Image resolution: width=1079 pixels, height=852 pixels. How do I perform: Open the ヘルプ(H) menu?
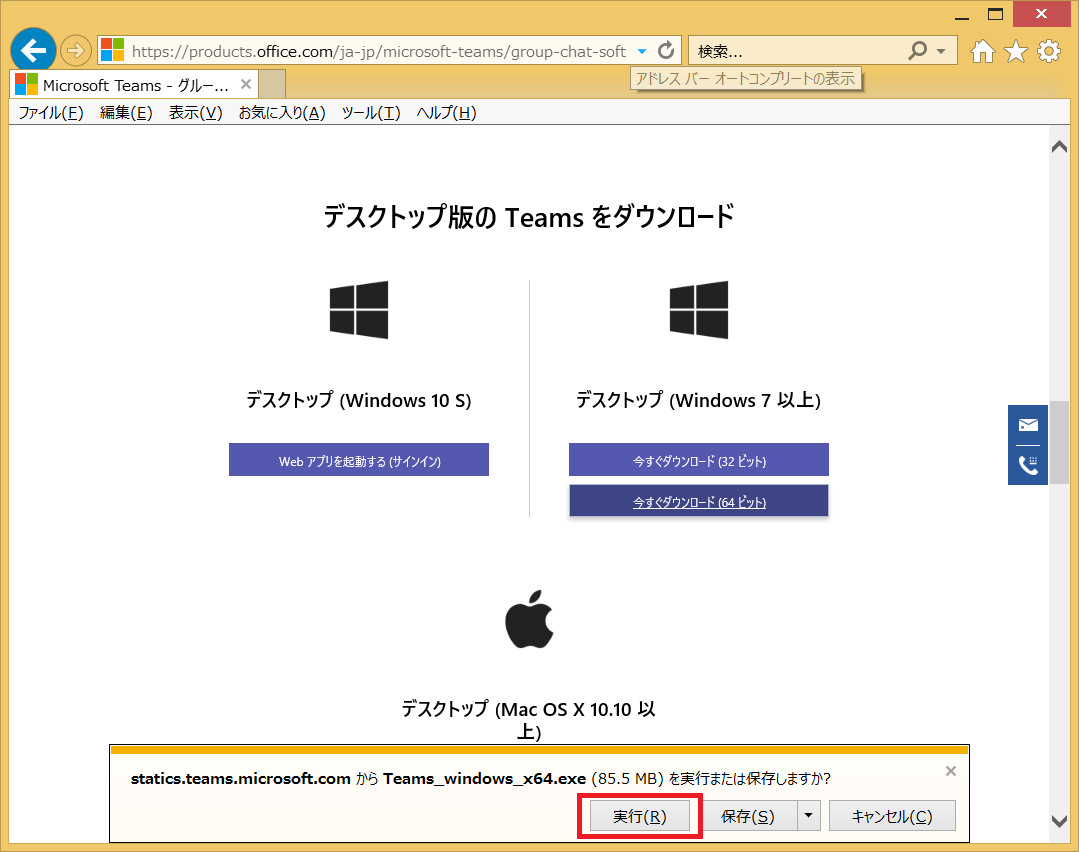click(446, 113)
